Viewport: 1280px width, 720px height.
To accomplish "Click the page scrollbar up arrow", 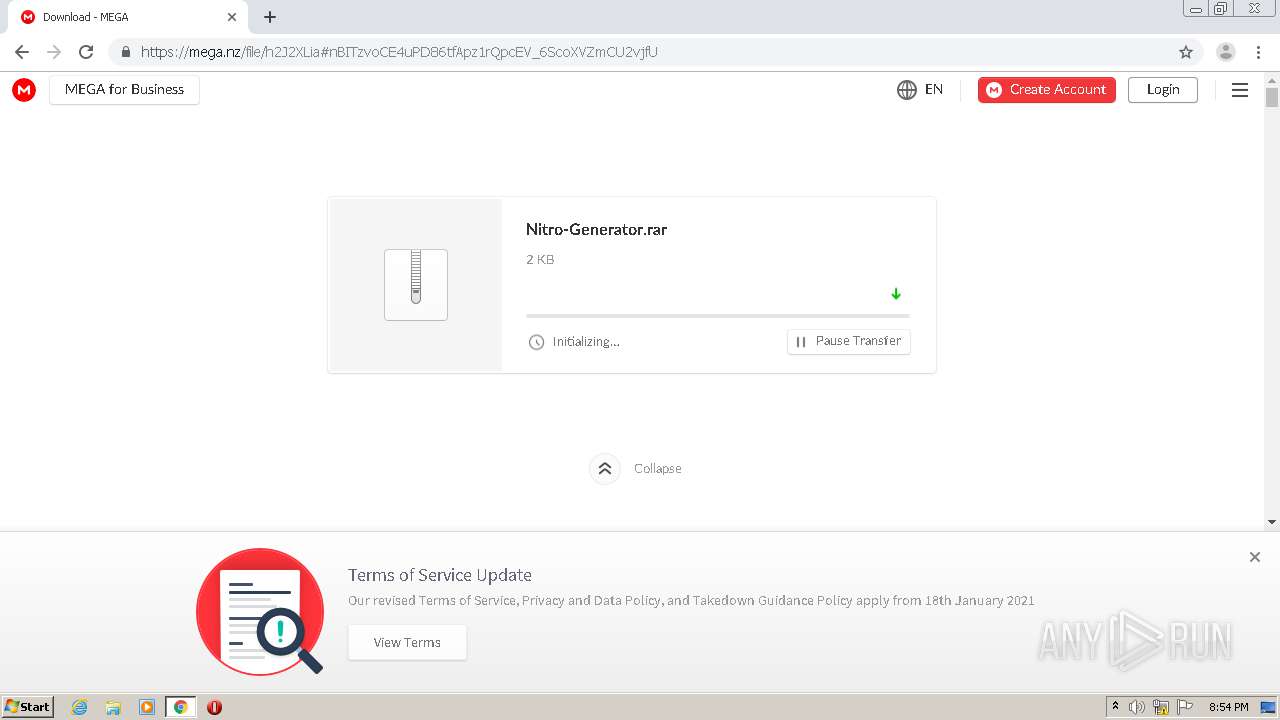I will [x=1272, y=79].
